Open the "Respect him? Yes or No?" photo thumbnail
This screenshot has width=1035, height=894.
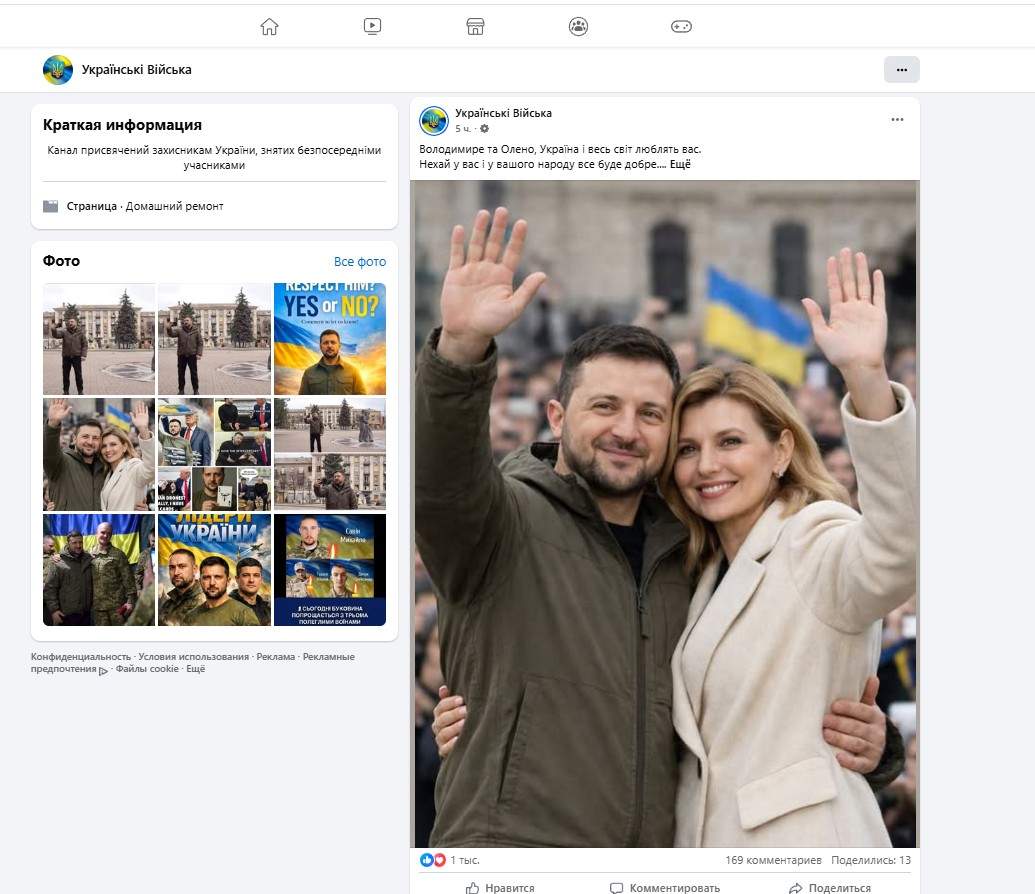(x=330, y=339)
